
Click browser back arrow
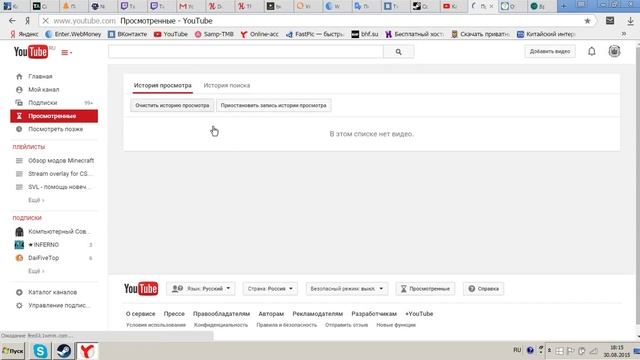coord(12,21)
